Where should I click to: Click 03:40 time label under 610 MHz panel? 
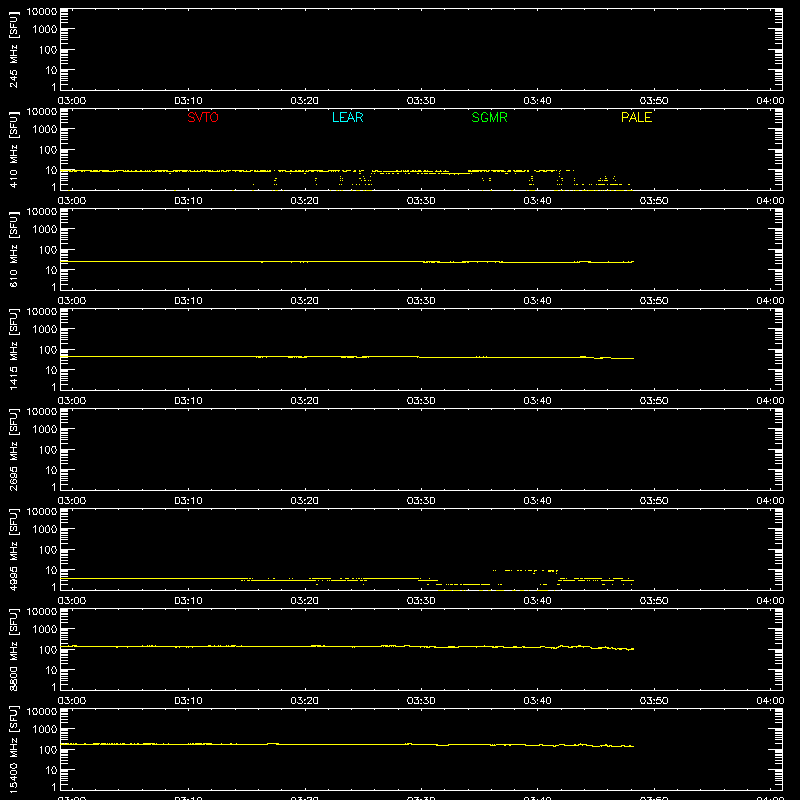pos(537,301)
